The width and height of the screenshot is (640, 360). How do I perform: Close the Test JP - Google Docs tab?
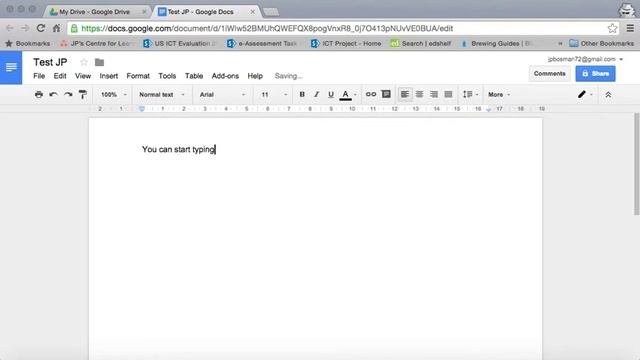point(253,12)
